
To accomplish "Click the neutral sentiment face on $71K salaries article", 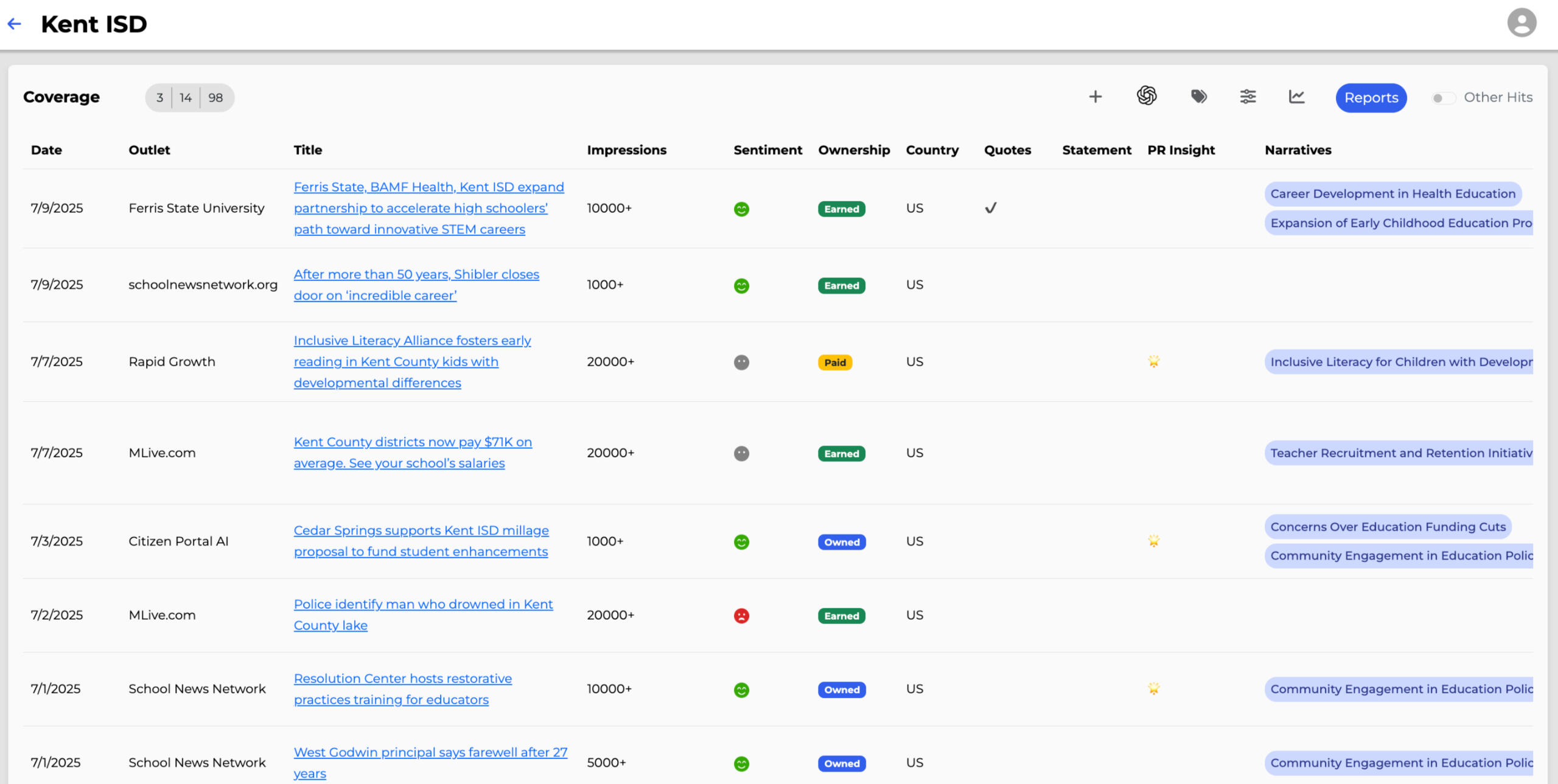I will (741, 453).
